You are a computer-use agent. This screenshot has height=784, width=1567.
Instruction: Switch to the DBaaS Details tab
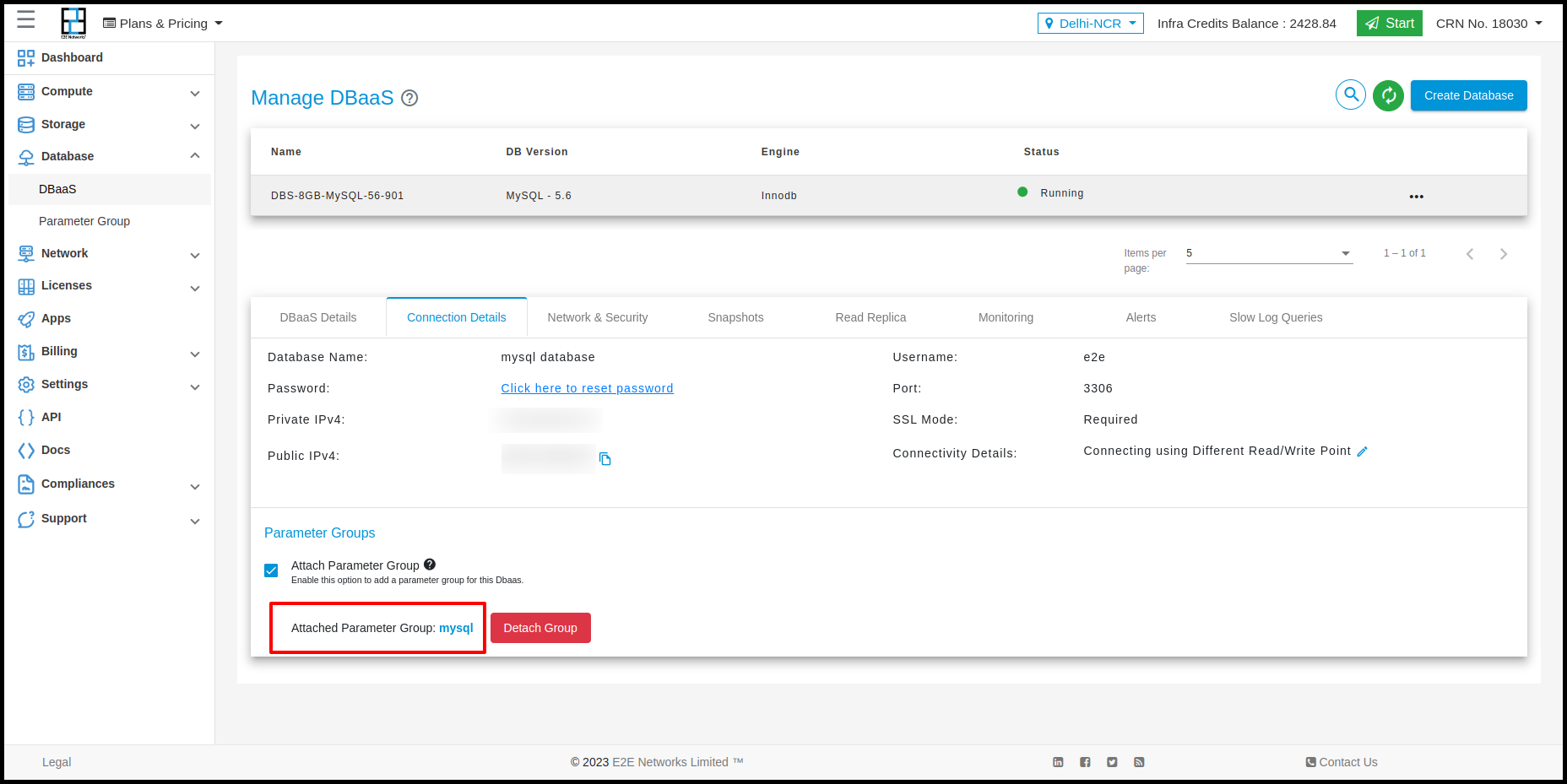coord(318,317)
